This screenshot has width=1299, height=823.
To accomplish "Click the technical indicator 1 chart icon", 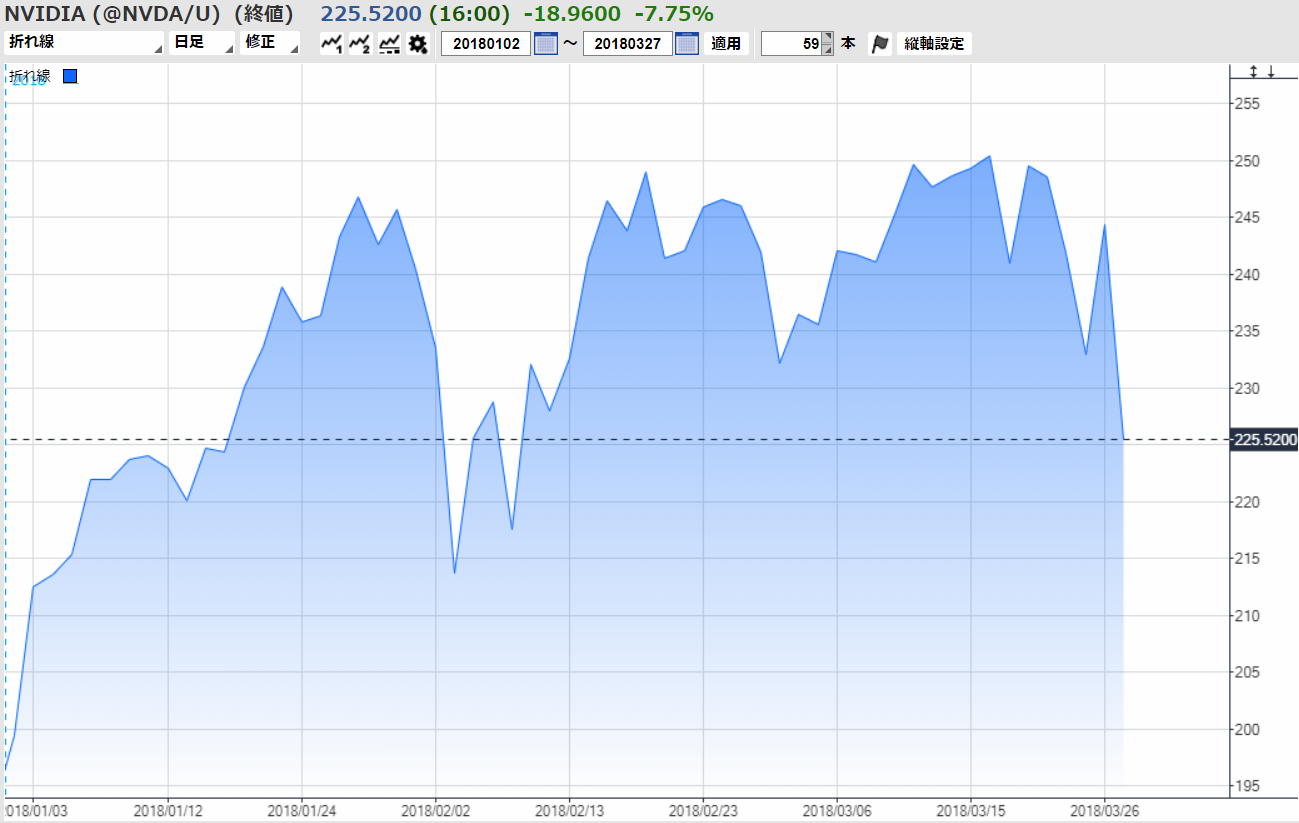I will click(331, 44).
